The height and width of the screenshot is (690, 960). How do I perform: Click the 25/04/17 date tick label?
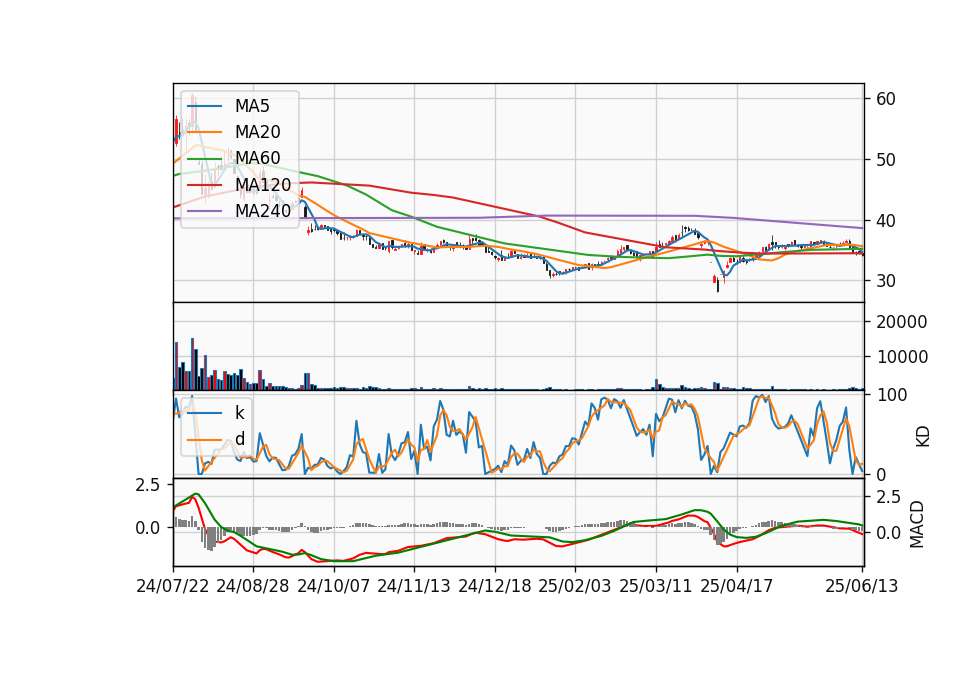(737, 586)
